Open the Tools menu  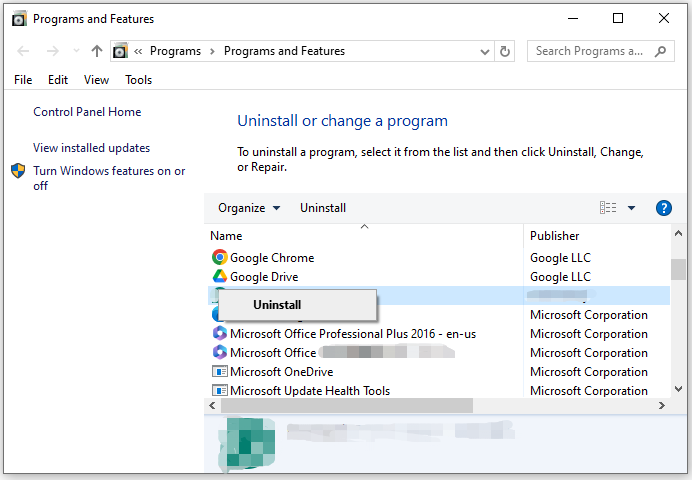(x=139, y=80)
